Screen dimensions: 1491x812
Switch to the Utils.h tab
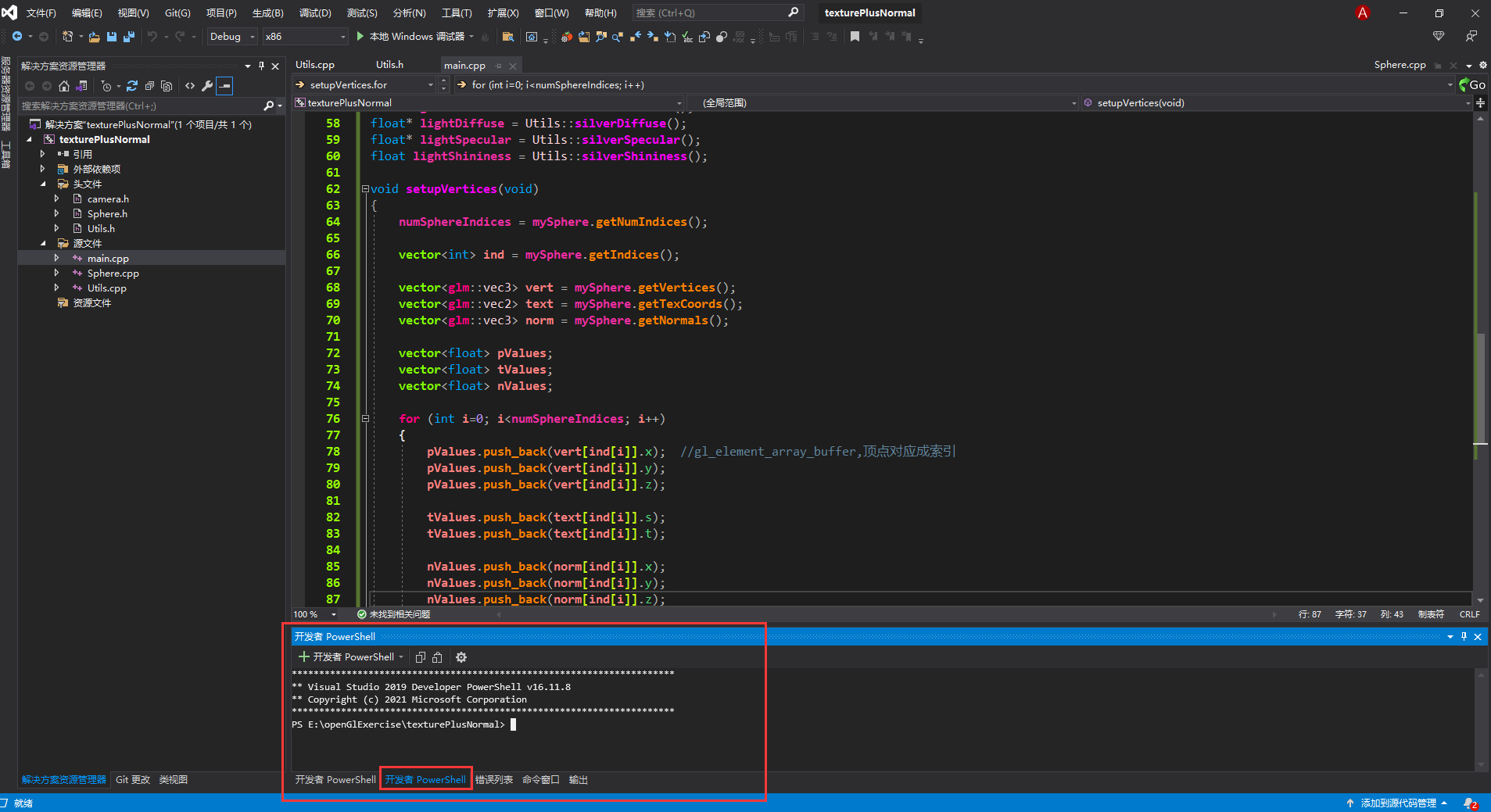389,65
